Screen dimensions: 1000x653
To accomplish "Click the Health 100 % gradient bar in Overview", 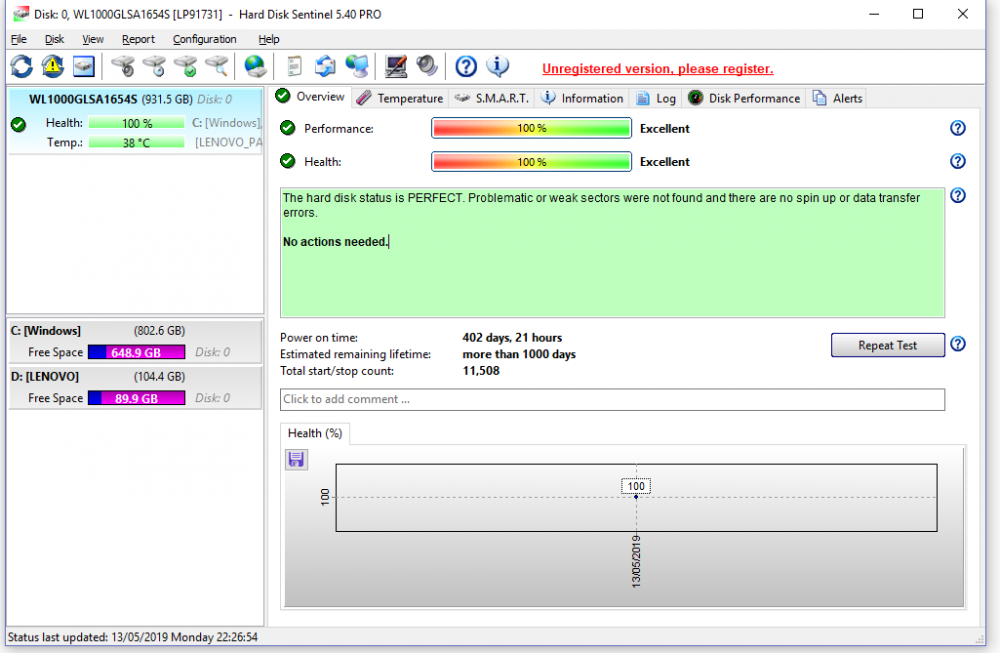I will 531,162.
